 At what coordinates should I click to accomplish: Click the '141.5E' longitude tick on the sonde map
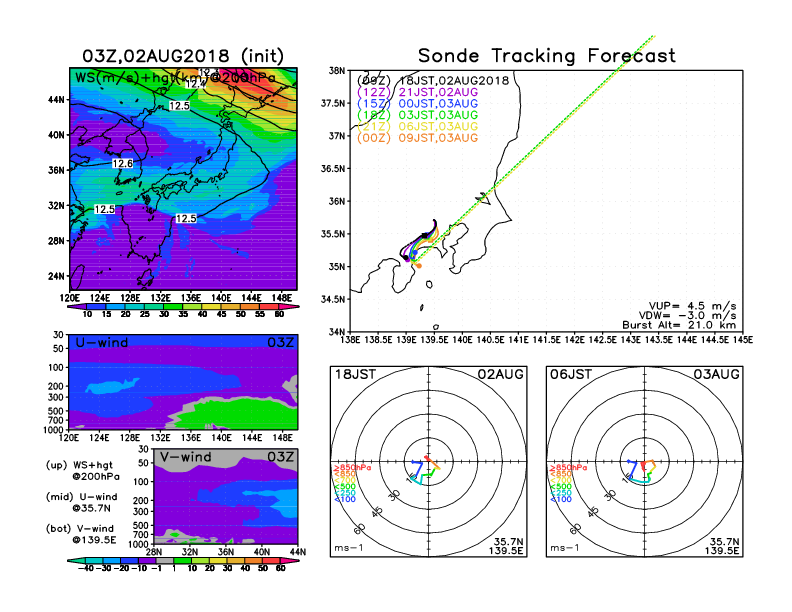(x=547, y=340)
